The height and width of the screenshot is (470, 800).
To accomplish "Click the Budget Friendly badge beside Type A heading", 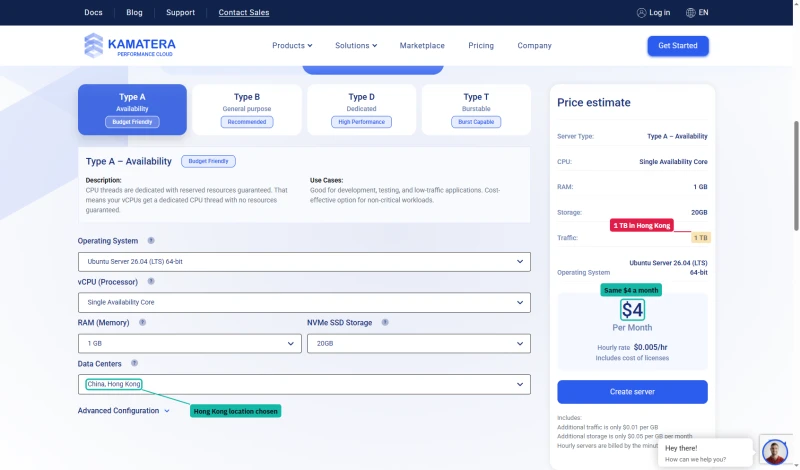I will click(208, 161).
